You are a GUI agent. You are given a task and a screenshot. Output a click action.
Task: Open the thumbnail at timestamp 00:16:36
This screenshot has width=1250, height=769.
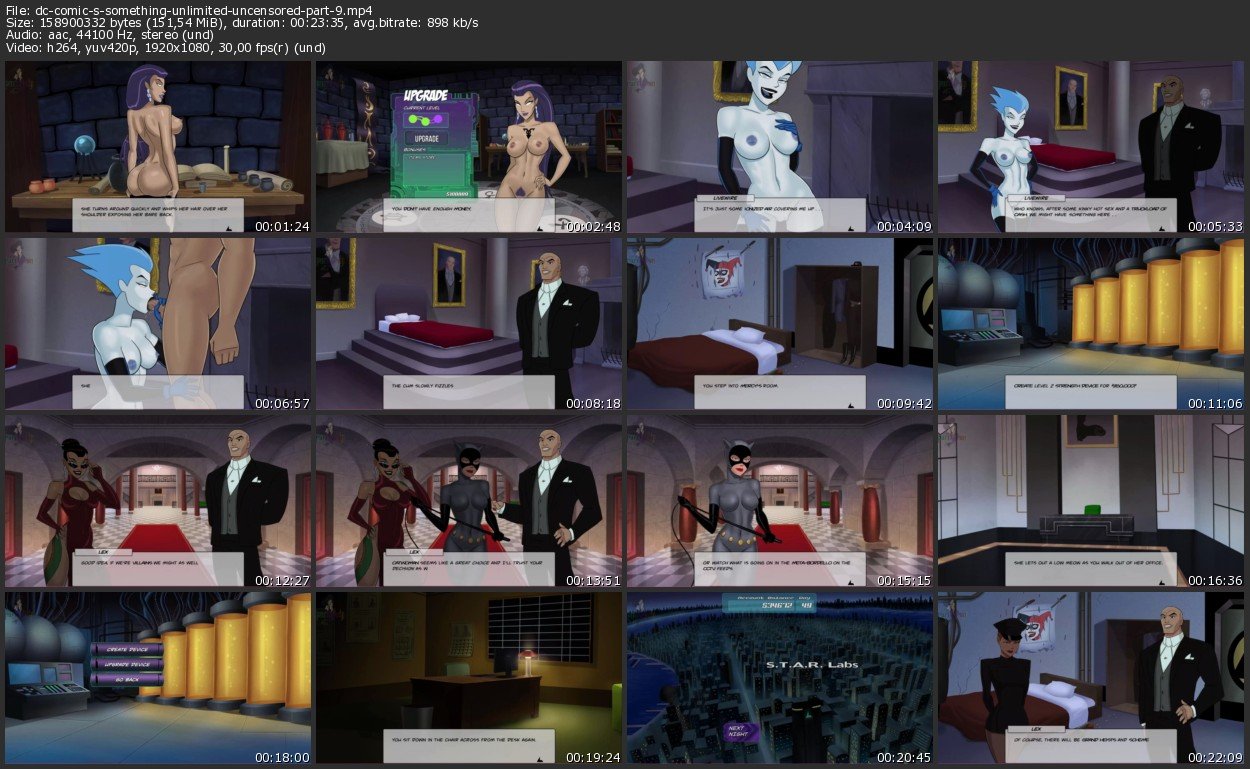1091,501
